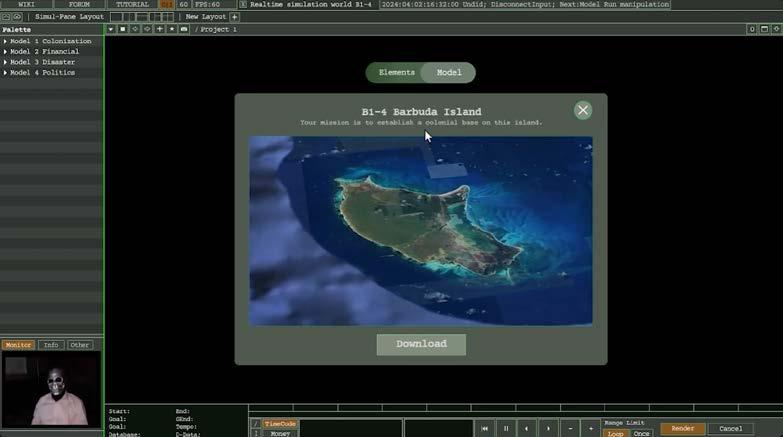
Task: Enable Once range limit mode
Action: (641, 433)
